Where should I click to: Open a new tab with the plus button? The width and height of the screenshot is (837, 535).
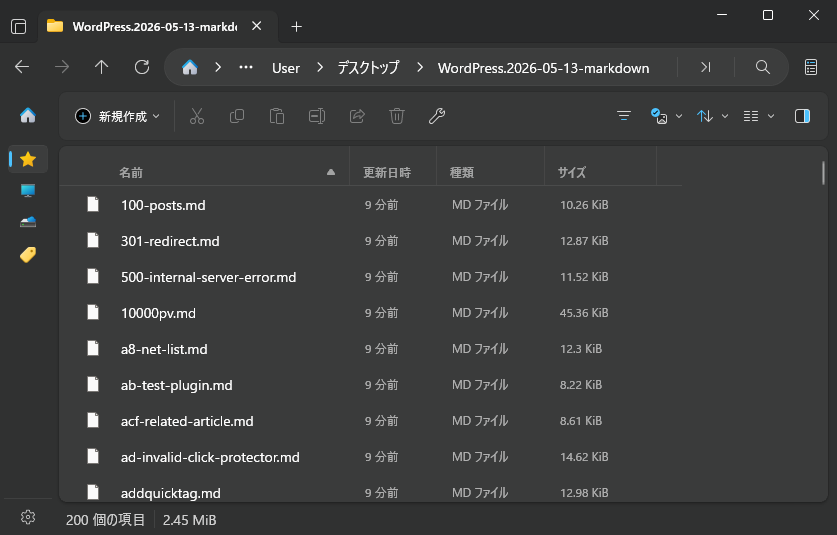point(296,26)
